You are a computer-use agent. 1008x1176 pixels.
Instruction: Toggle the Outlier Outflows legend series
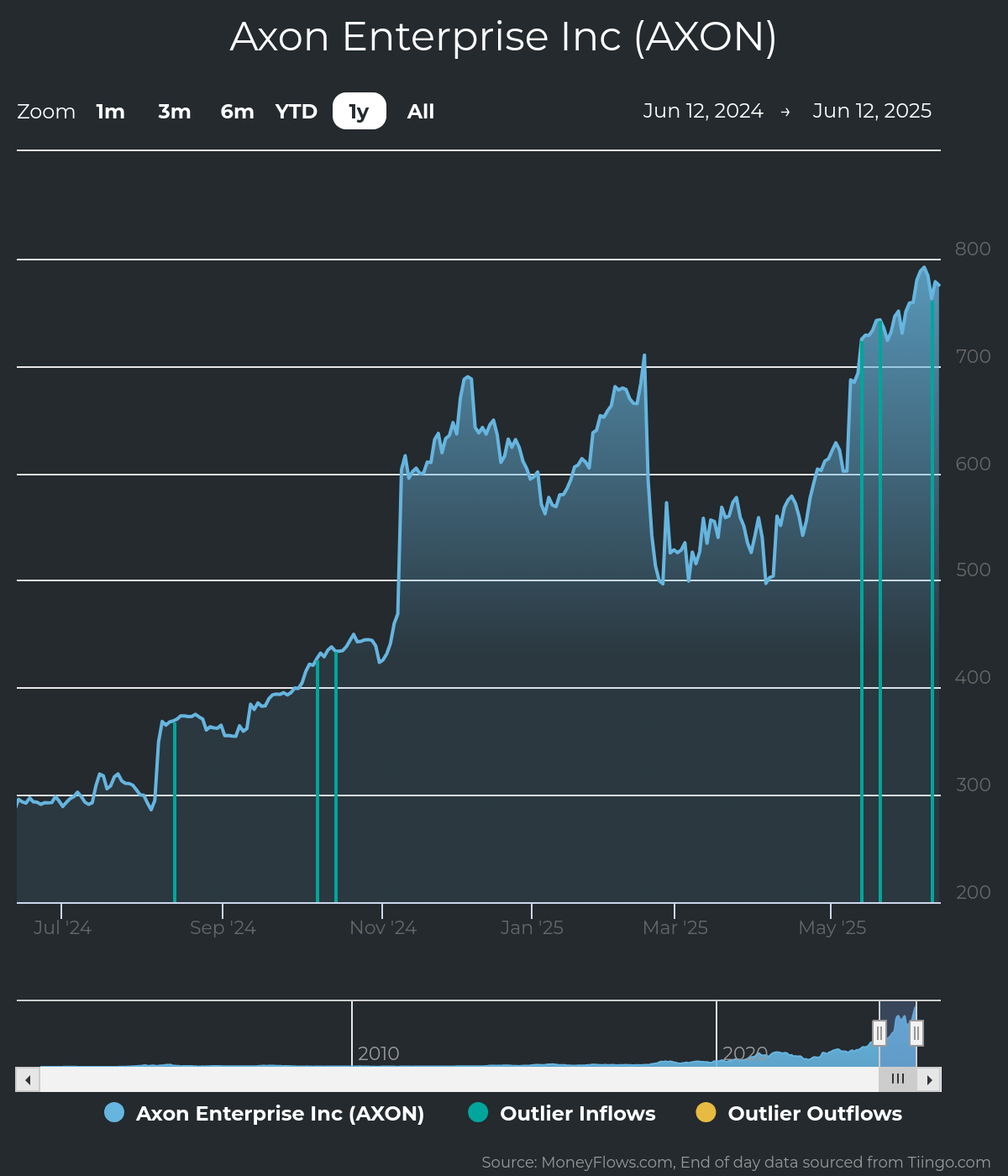(799, 1113)
